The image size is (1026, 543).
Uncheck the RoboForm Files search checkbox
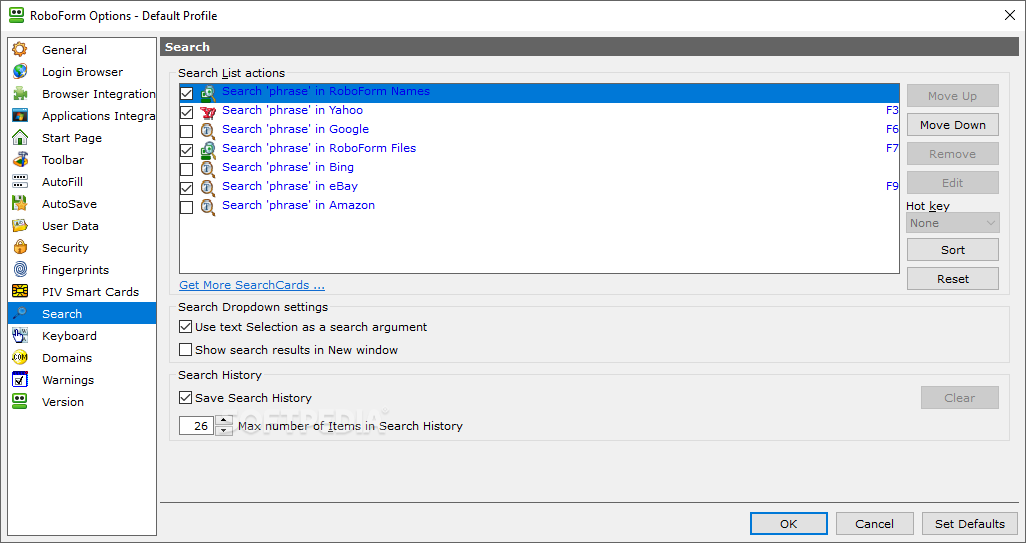pyautogui.click(x=186, y=150)
